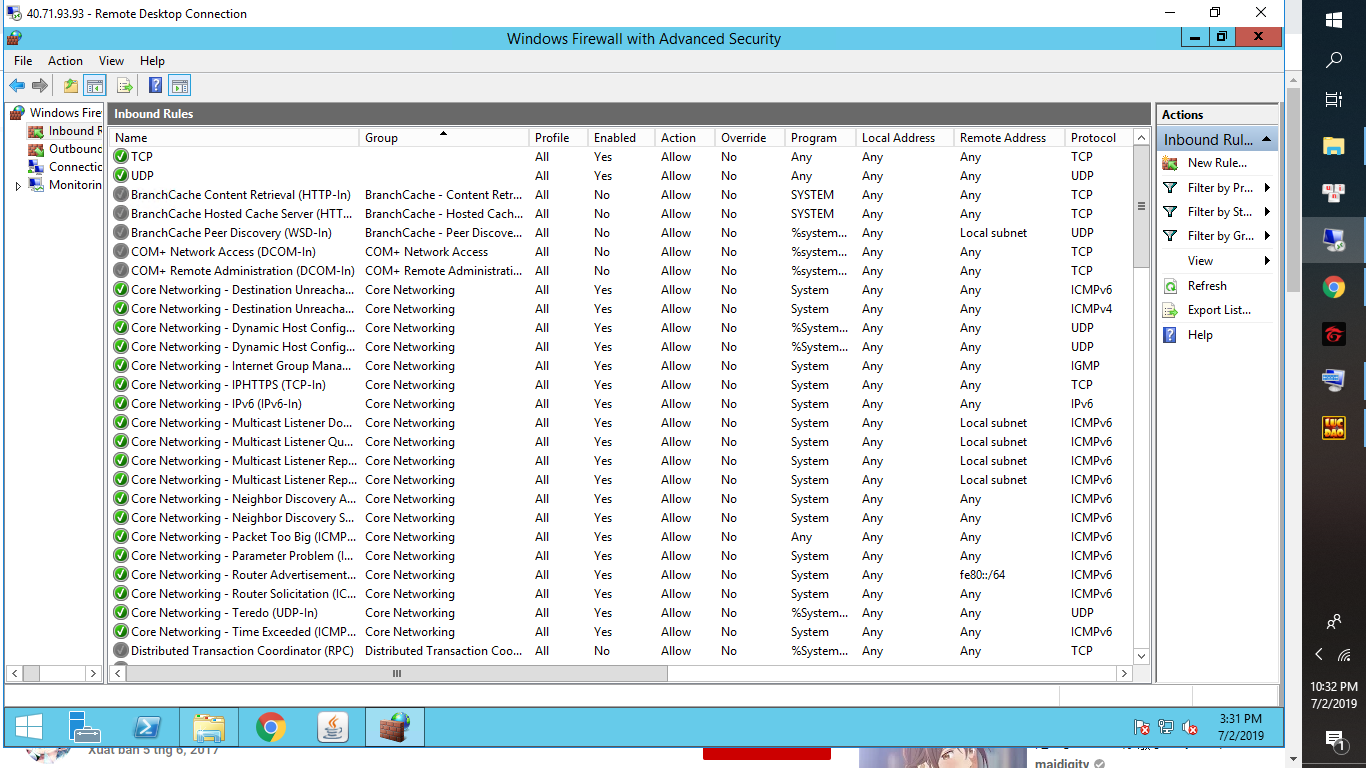Click the Up One Level folder icon
Viewport: 1366px width, 768px height.
click(70, 86)
